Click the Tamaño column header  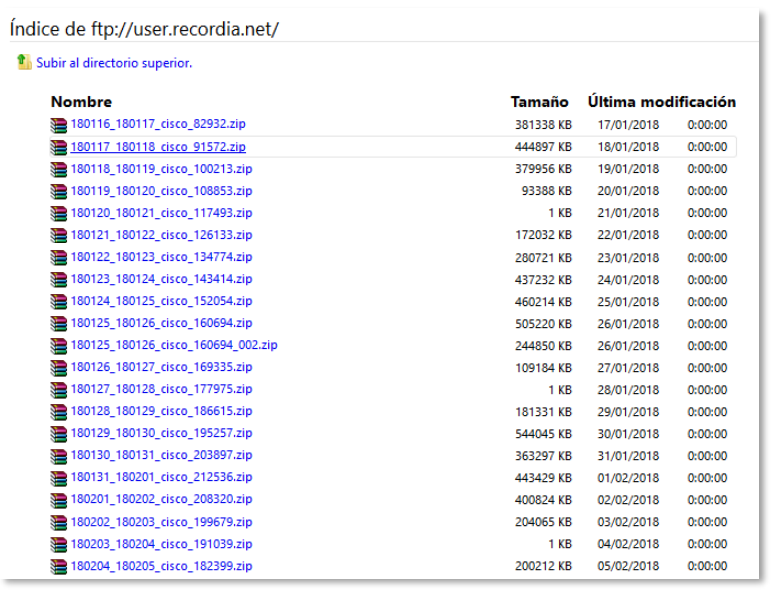coord(539,102)
